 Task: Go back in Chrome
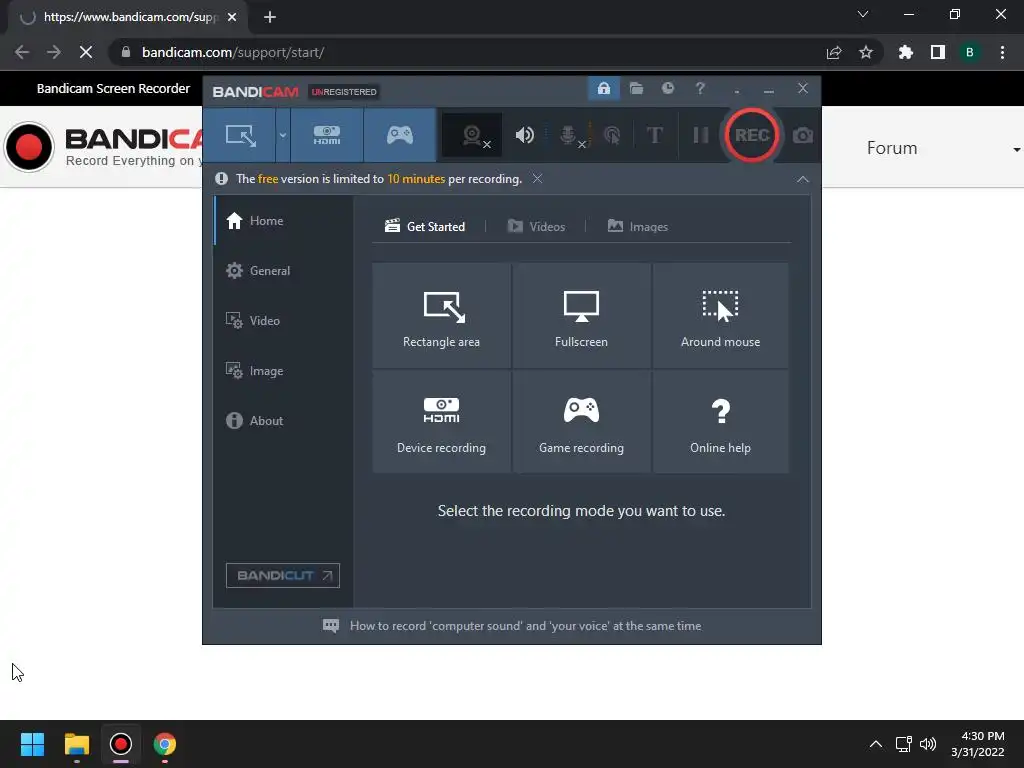point(22,52)
